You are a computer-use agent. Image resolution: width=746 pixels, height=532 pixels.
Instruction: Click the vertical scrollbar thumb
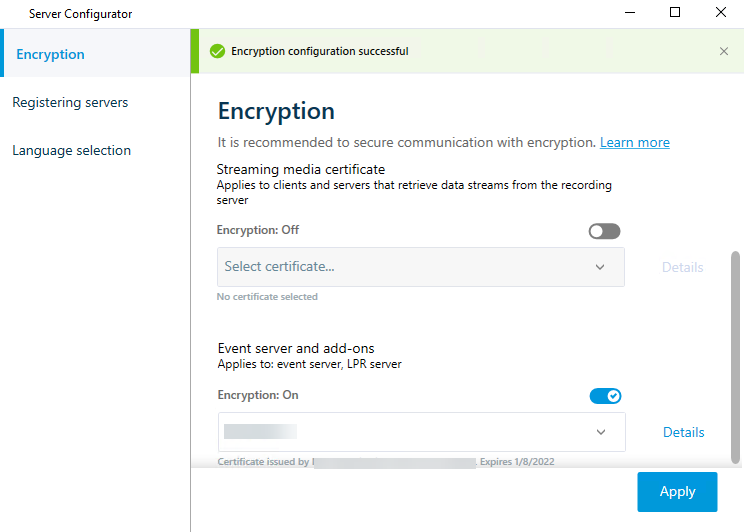click(x=737, y=355)
